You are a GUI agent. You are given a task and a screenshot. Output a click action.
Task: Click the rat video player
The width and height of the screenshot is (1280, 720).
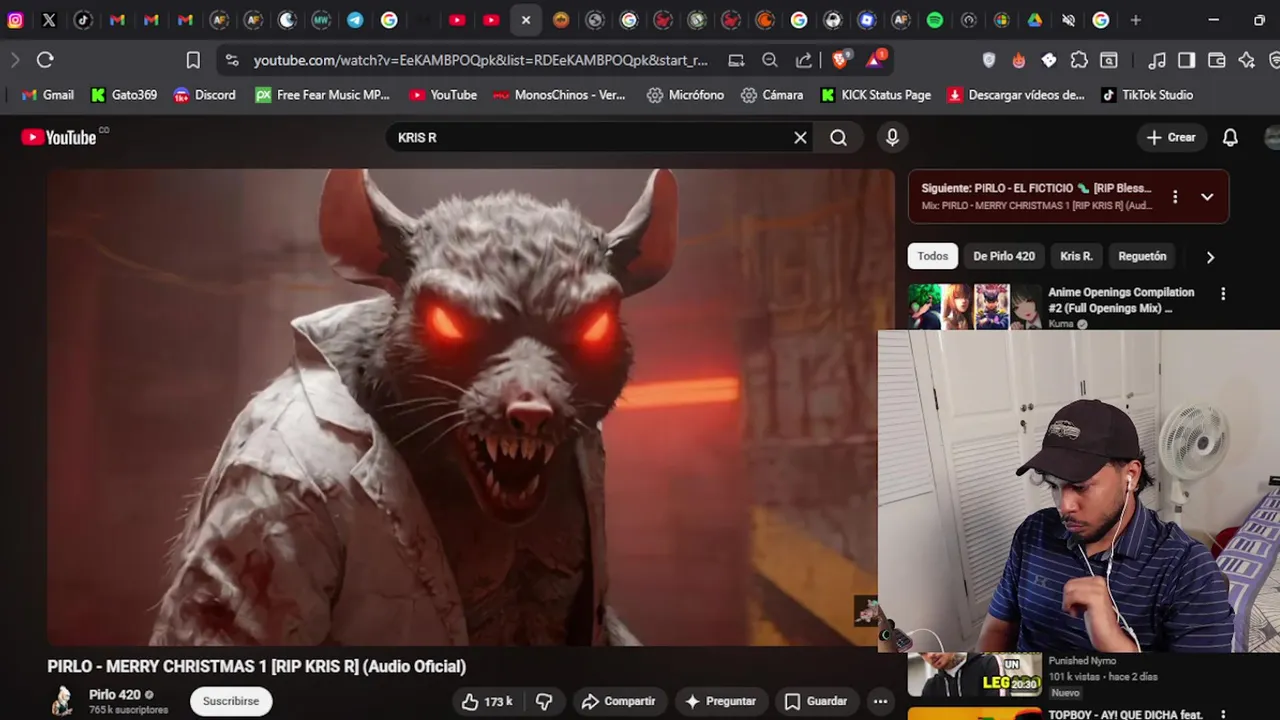coord(470,407)
